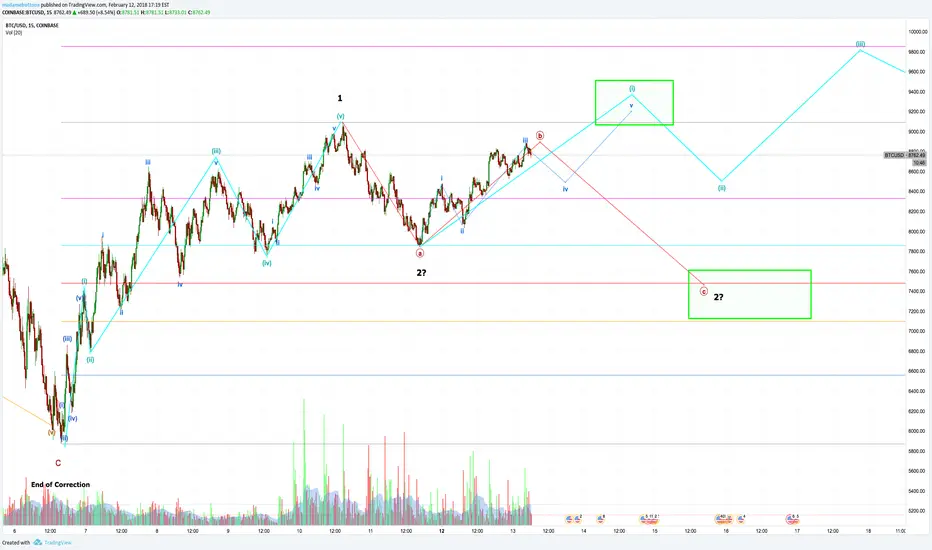This screenshot has height=550, width=932.
Task: Select the projected blue iv label near 8400
Action: pyautogui.click(x=565, y=189)
